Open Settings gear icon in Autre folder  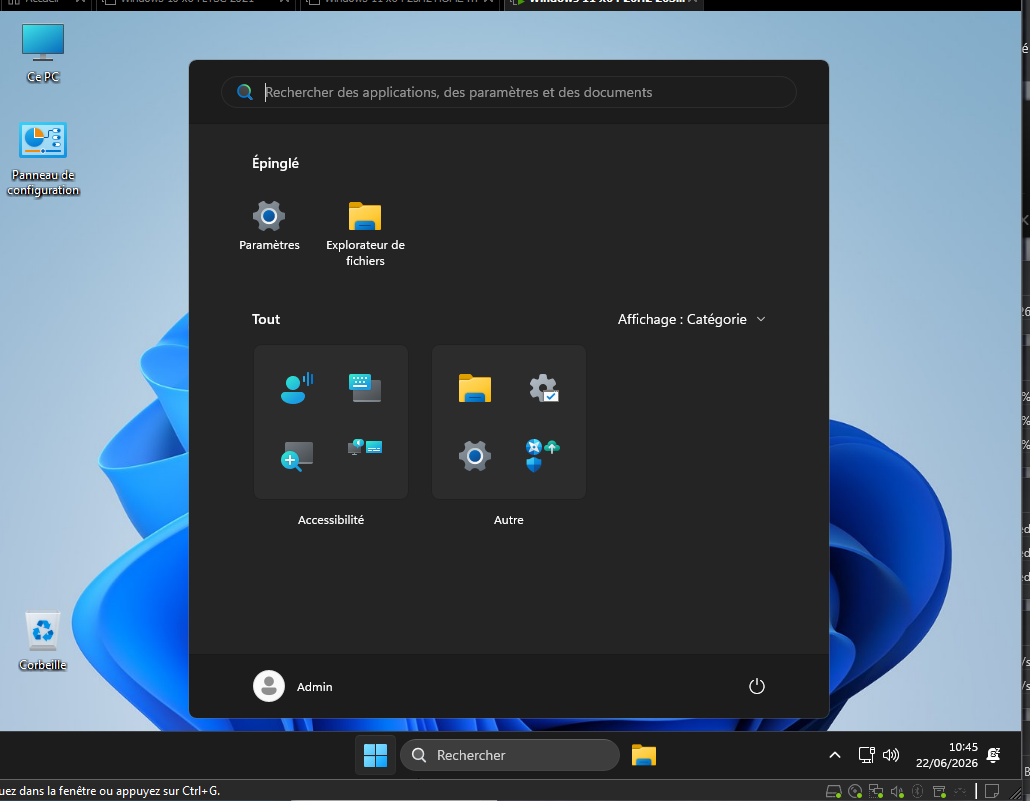pos(474,456)
